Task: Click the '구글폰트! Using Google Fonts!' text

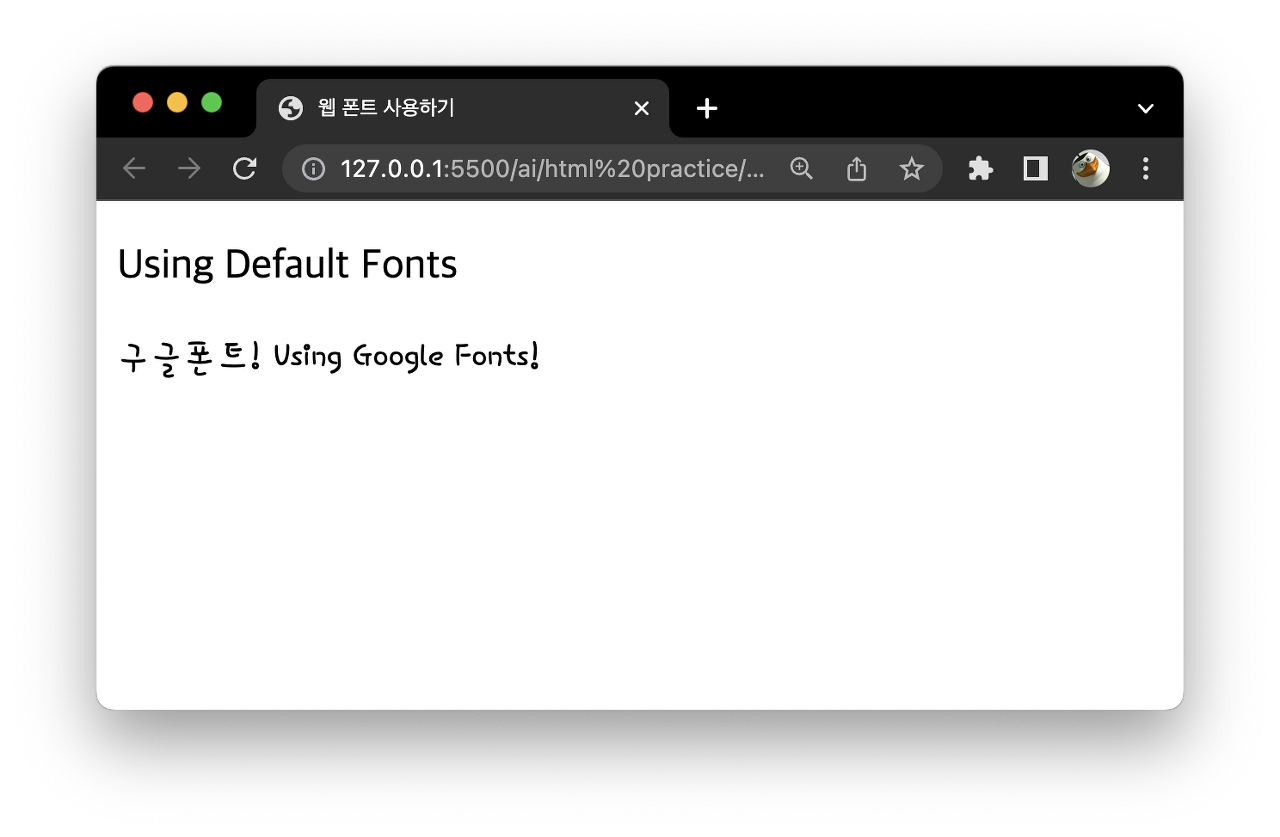Action: coord(330,356)
